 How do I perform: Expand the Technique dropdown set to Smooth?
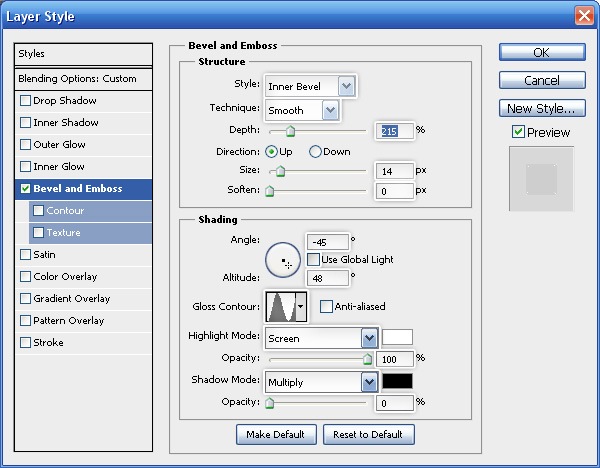pyautogui.click(x=329, y=110)
